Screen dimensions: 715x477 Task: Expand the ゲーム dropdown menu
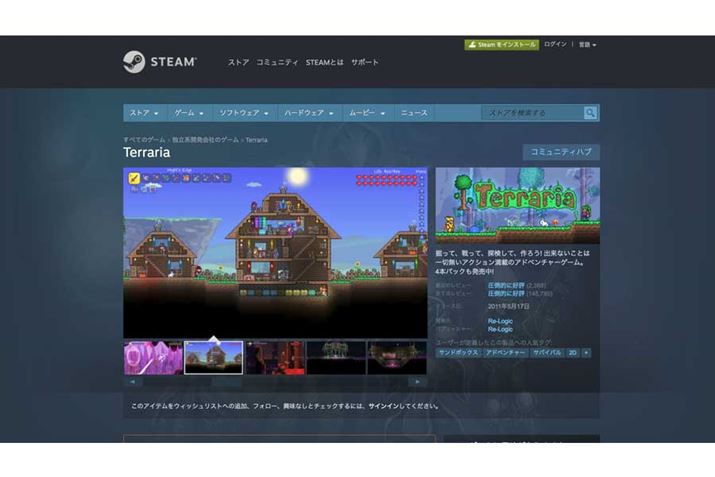pos(189,113)
